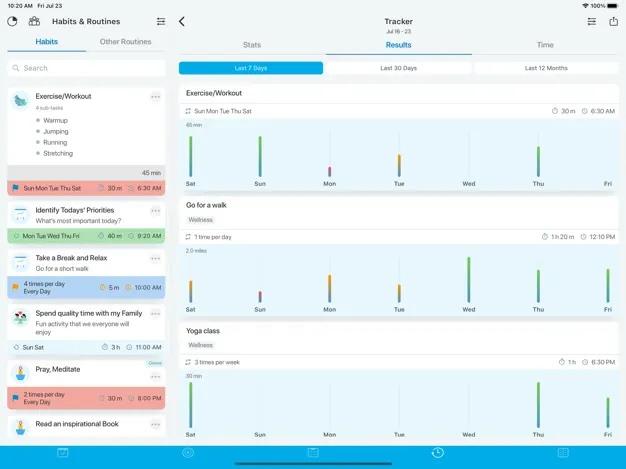
Task: Click the Mon Tue Wed Thu Fri green schedule bar
Action: (86, 236)
